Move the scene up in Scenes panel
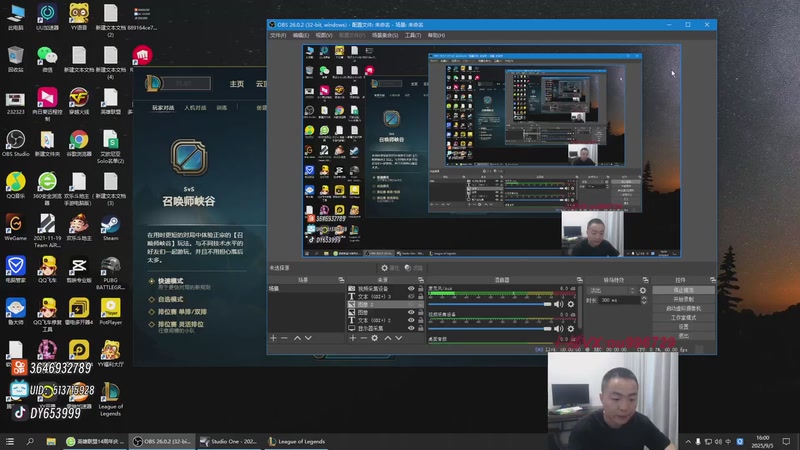 (x=297, y=338)
